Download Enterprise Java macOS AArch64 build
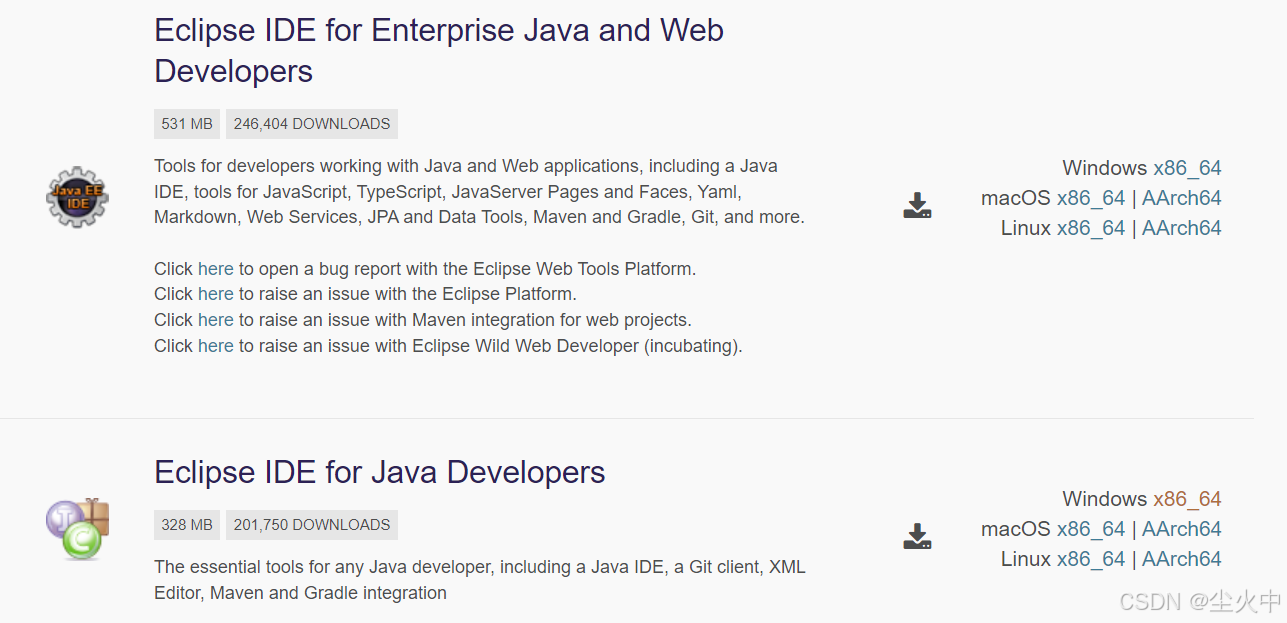The width and height of the screenshot is (1287, 623). 1182,198
